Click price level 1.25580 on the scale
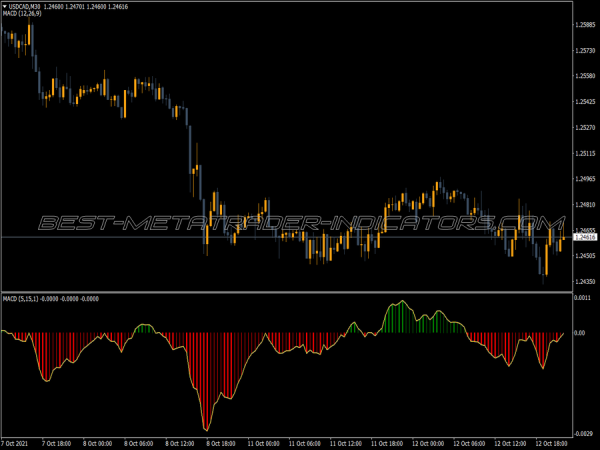 (585, 76)
